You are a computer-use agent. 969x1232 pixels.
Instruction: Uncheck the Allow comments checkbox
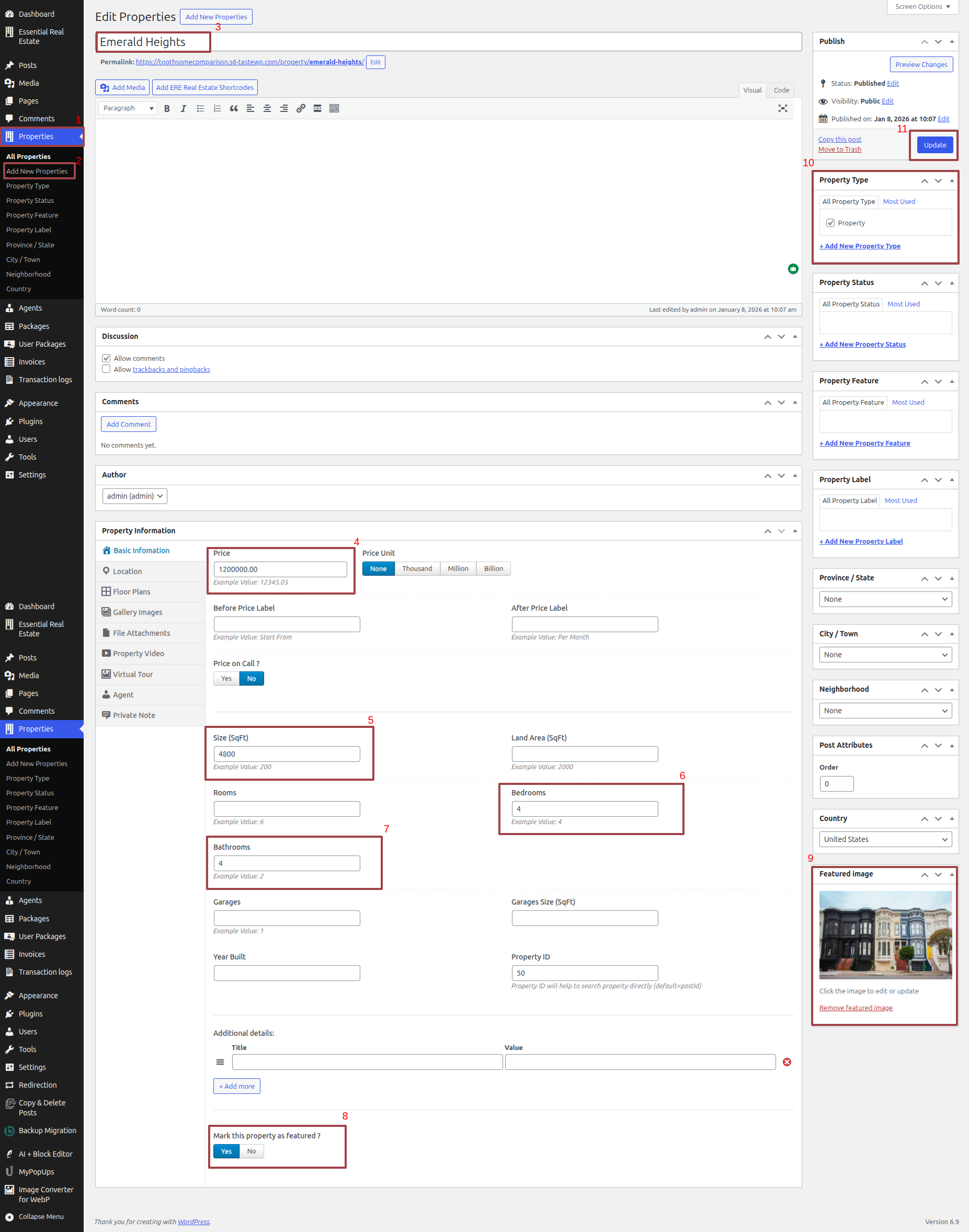coord(106,358)
